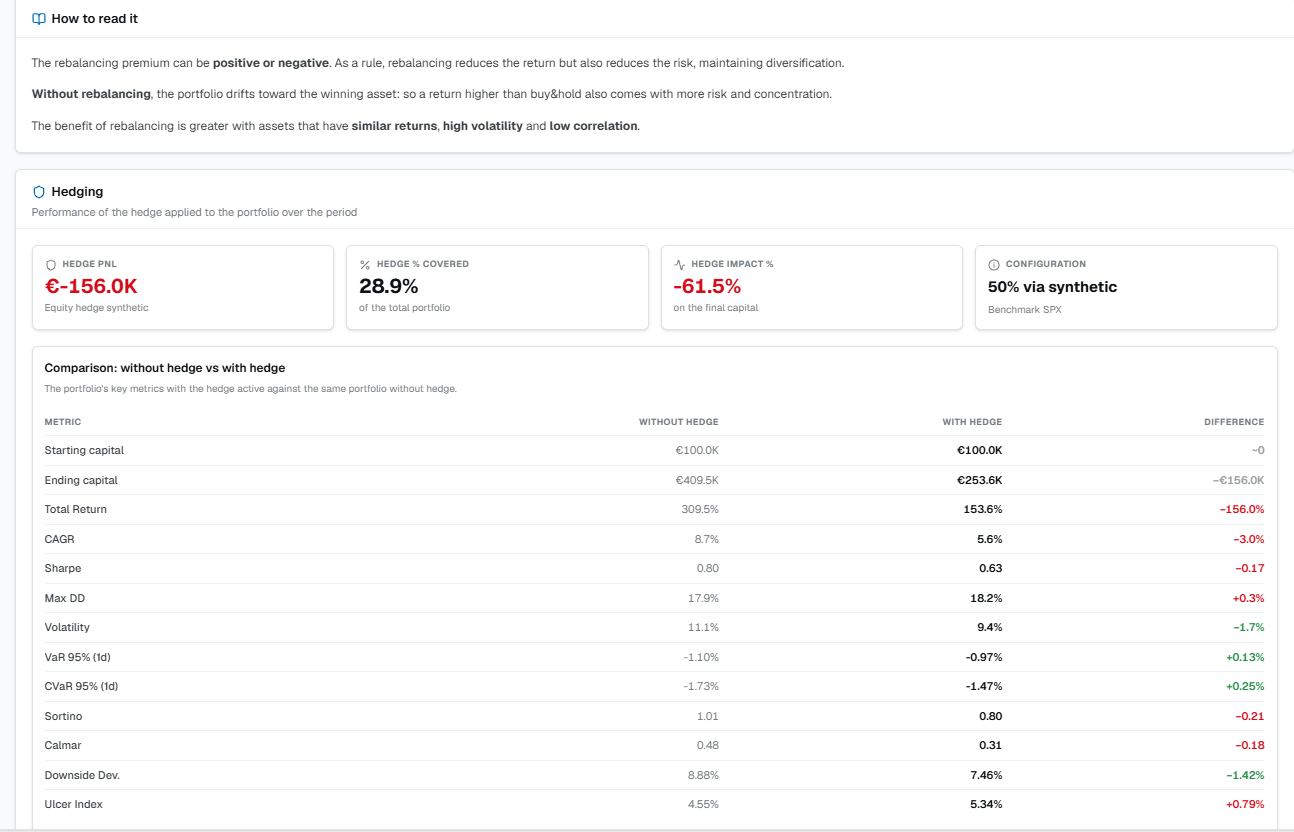Viewport: 1294px width, 832px height.
Task: Click the Calmar row label
Action: [63, 745]
